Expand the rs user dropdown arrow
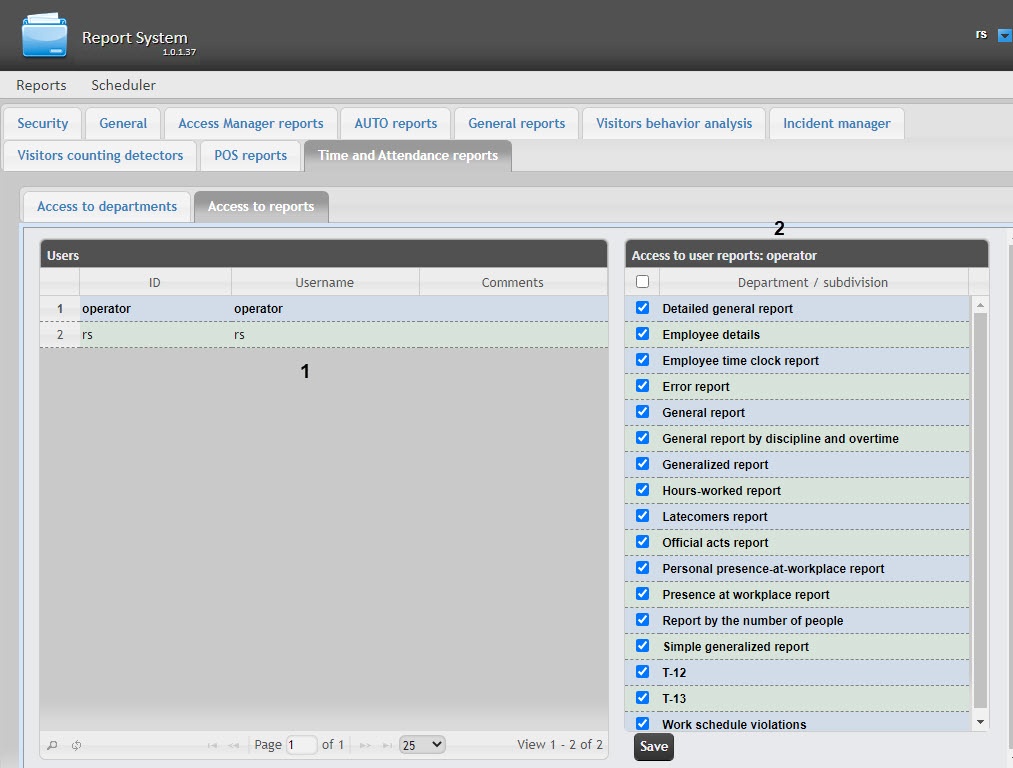The image size is (1013, 768). [1004, 35]
